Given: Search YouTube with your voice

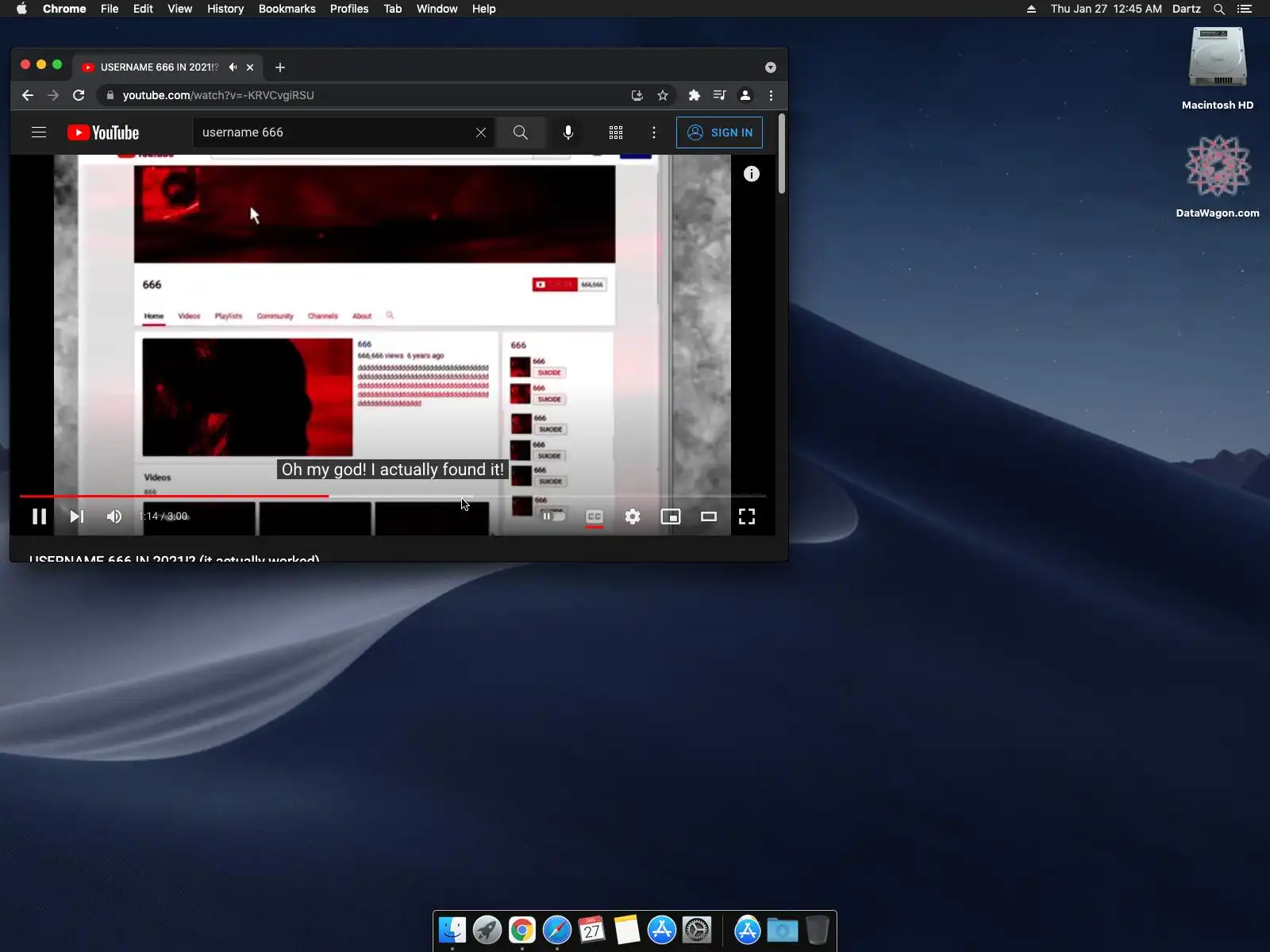Looking at the screenshot, I should click(568, 132).
